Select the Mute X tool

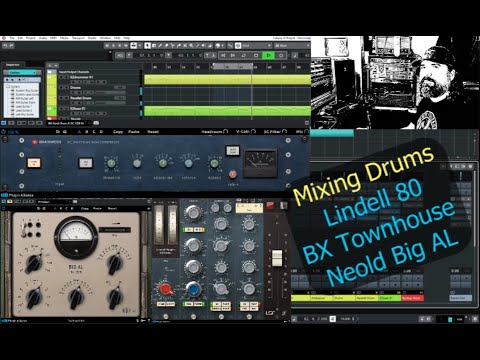tap(185, 45)
